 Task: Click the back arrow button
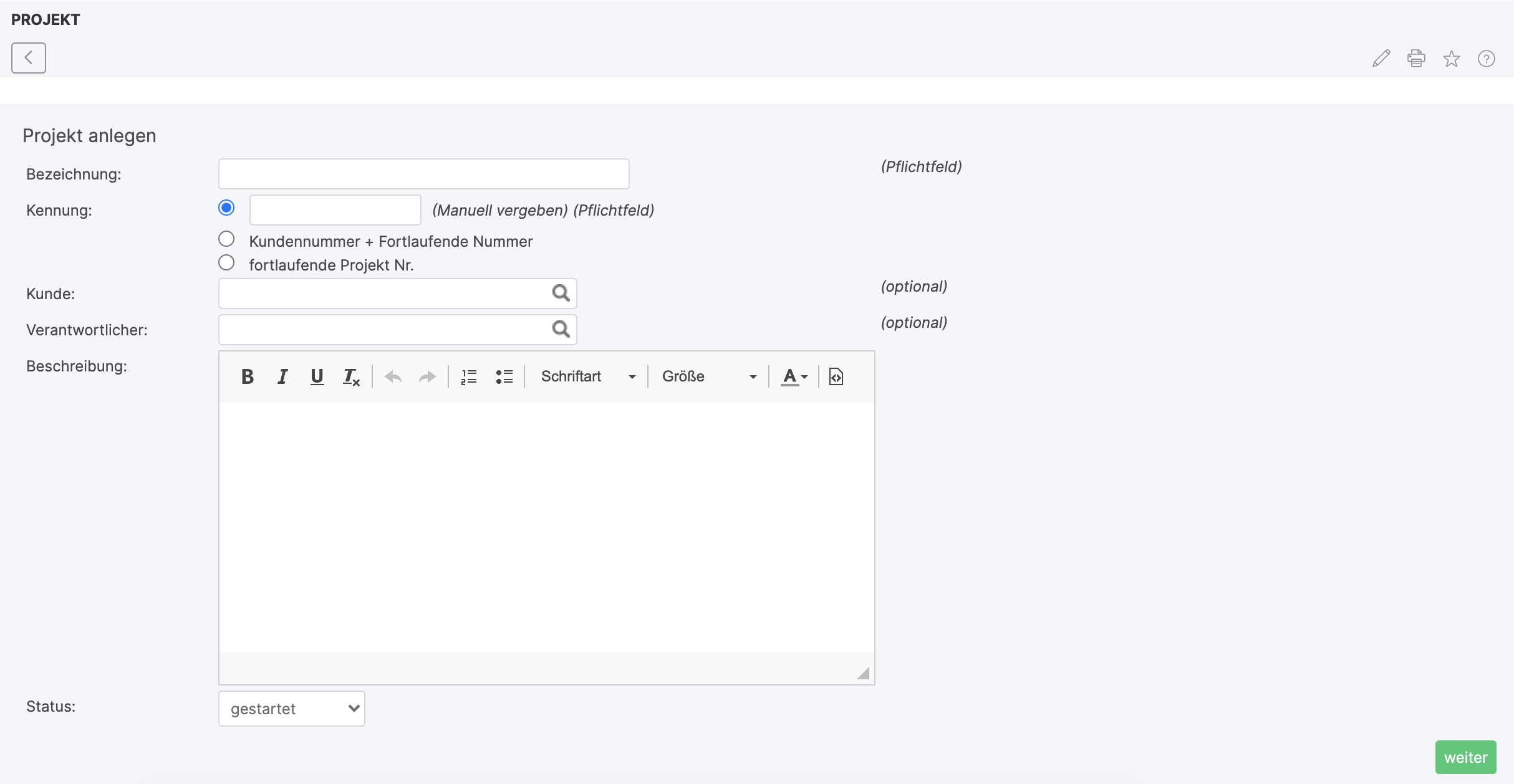pos(29,58)
